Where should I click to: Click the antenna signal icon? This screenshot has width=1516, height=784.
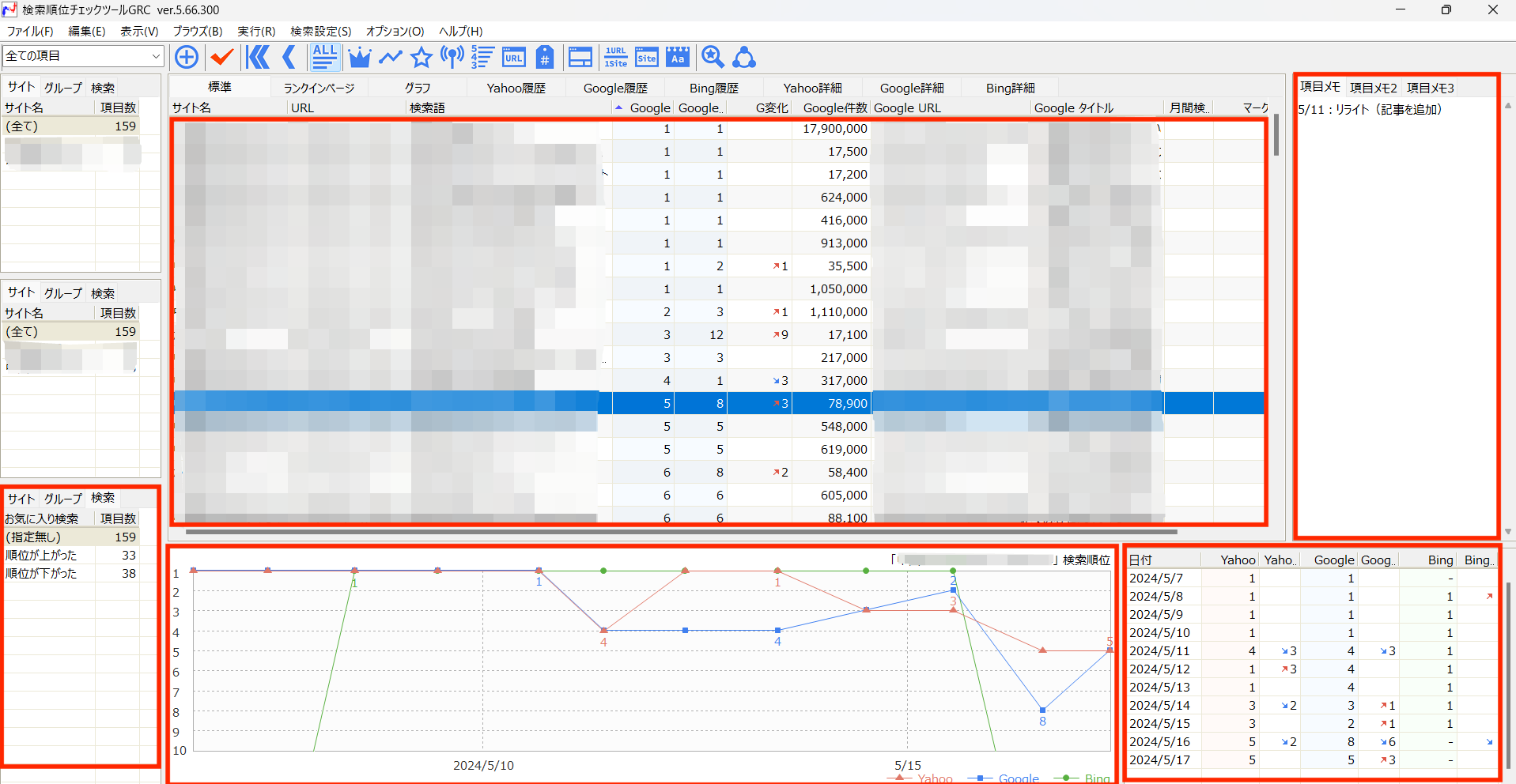coord(452,57)
